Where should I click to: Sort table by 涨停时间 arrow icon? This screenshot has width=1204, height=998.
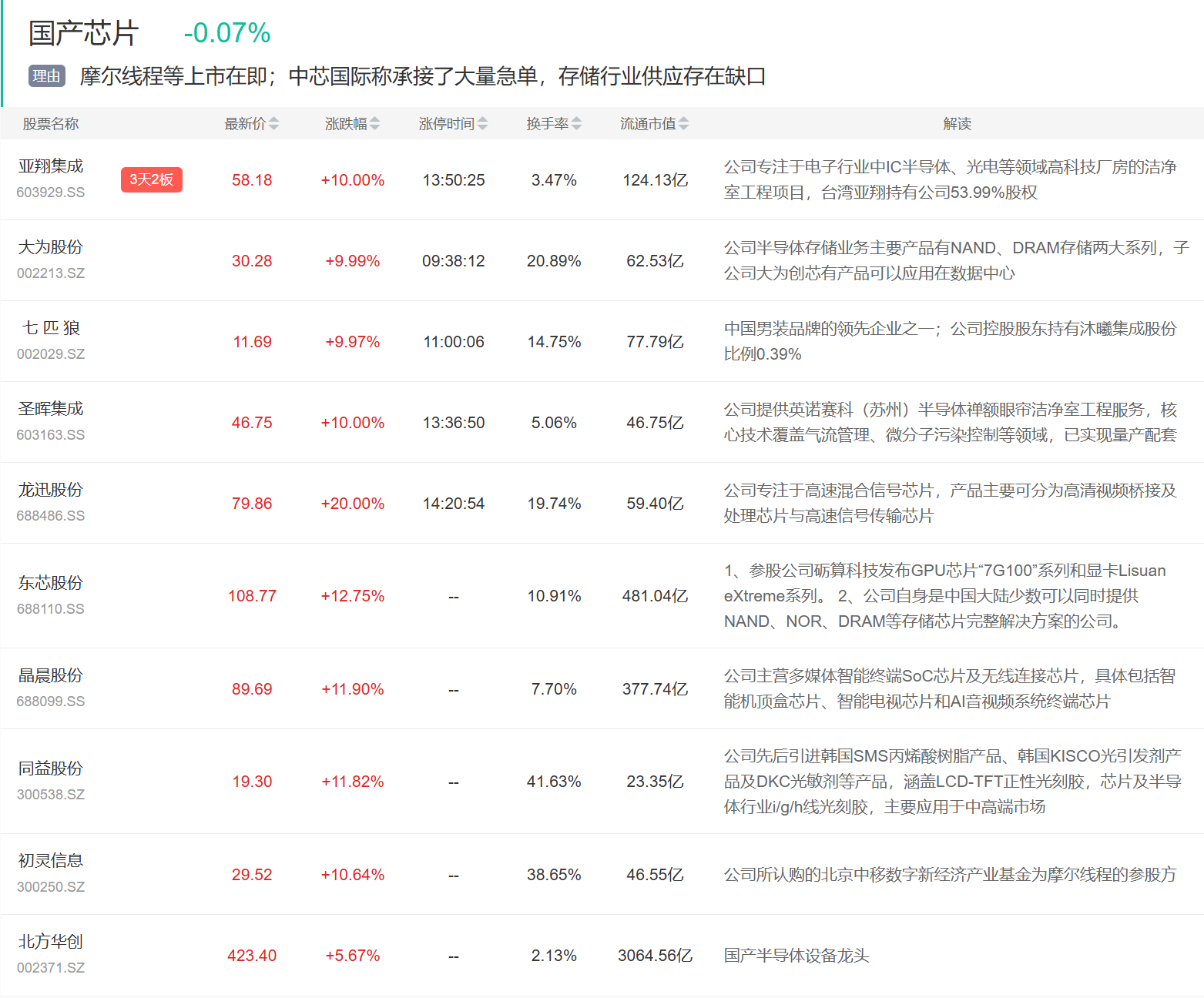(x=482, y=124)
